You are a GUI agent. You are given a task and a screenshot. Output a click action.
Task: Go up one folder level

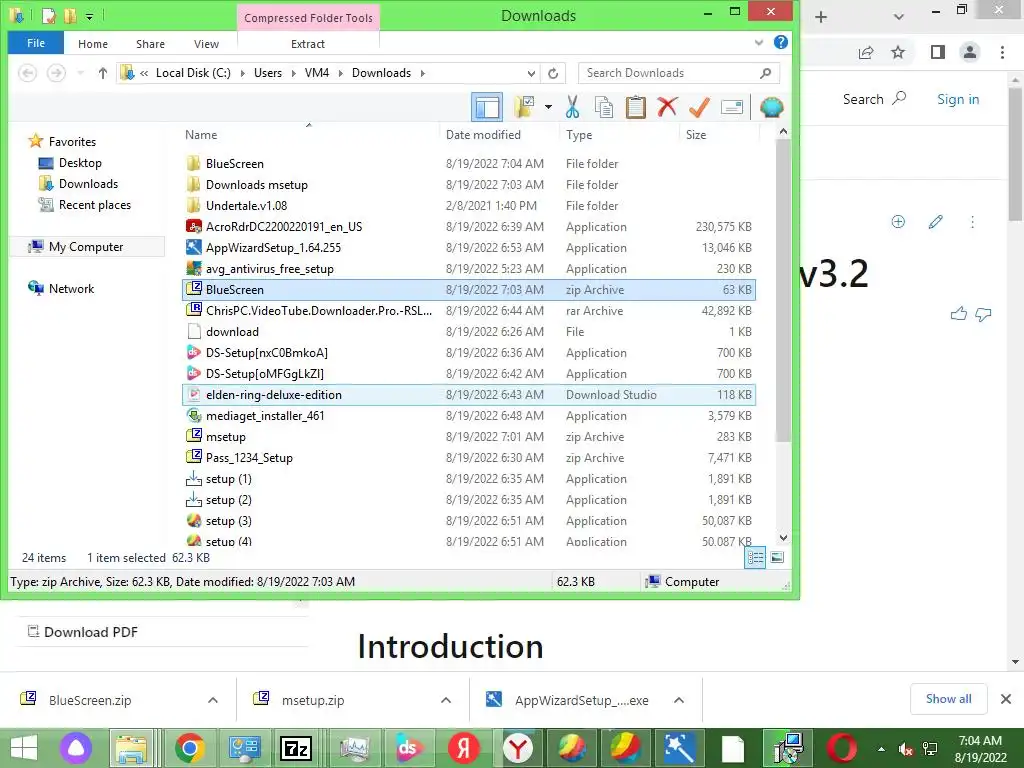[103, 73]
